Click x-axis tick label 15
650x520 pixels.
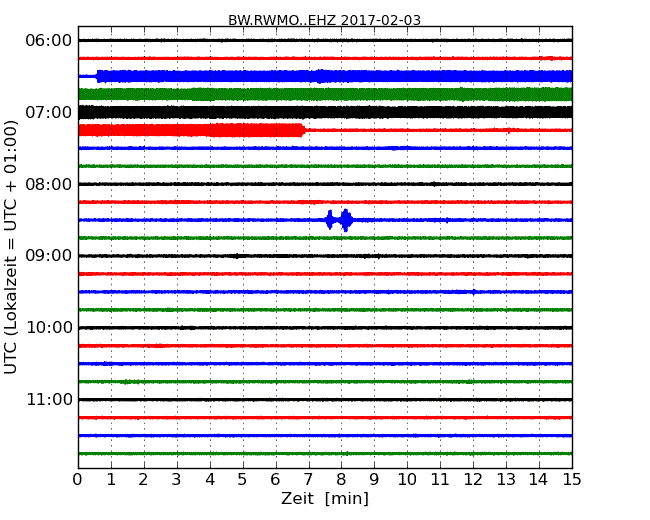pos(572,479)
